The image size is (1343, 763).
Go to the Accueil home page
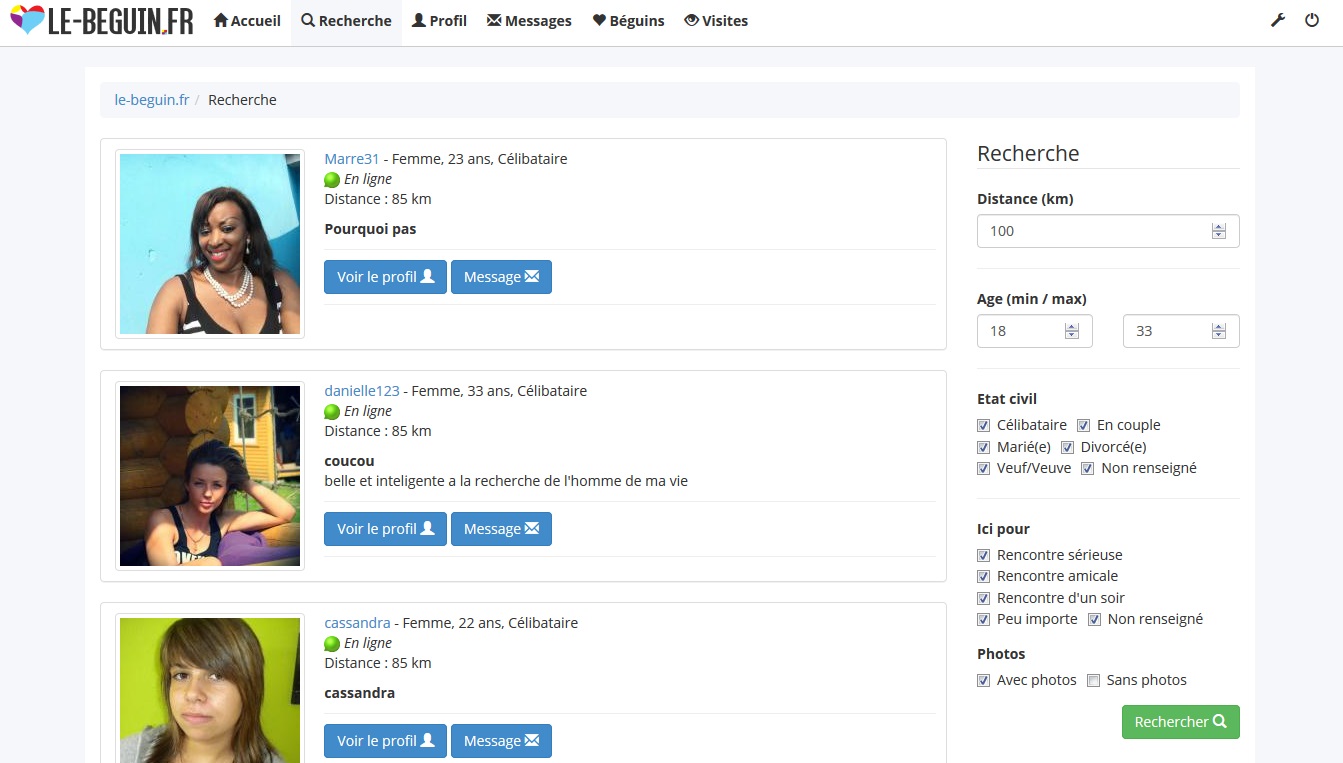click(247, 21)
